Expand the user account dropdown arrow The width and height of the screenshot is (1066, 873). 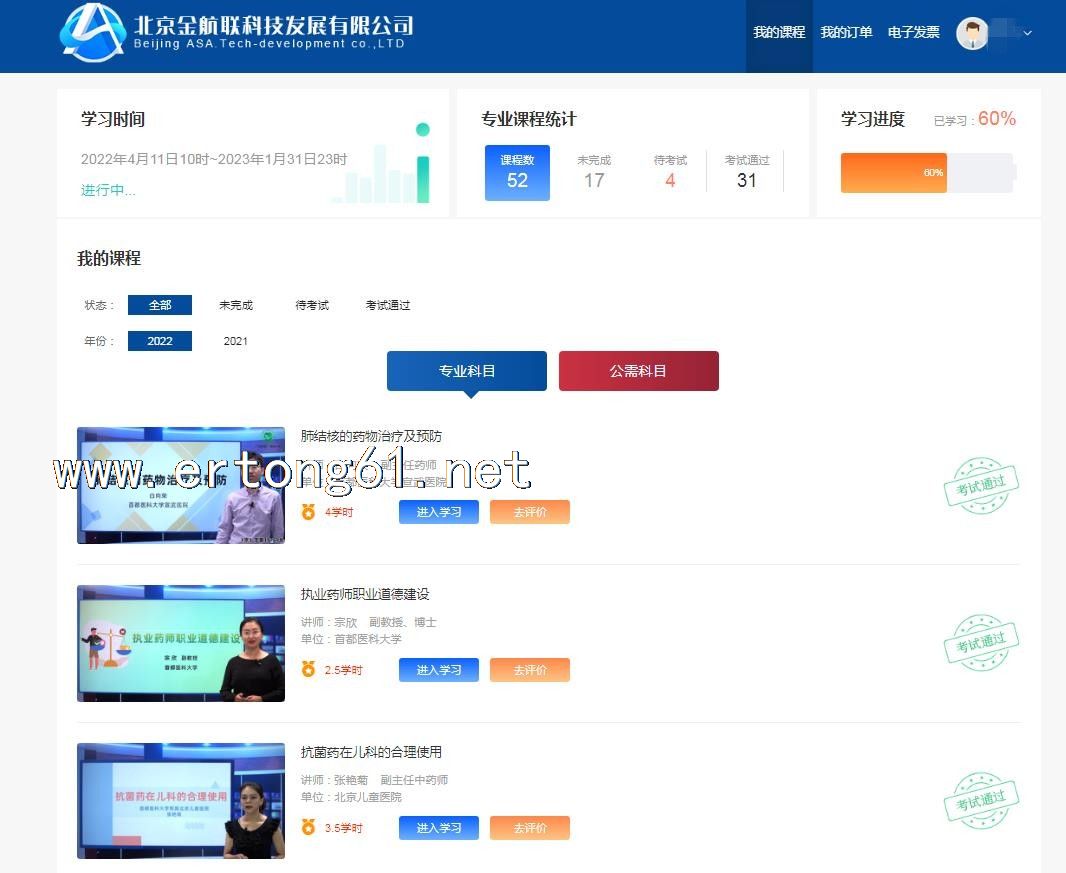coord(1027,33)
